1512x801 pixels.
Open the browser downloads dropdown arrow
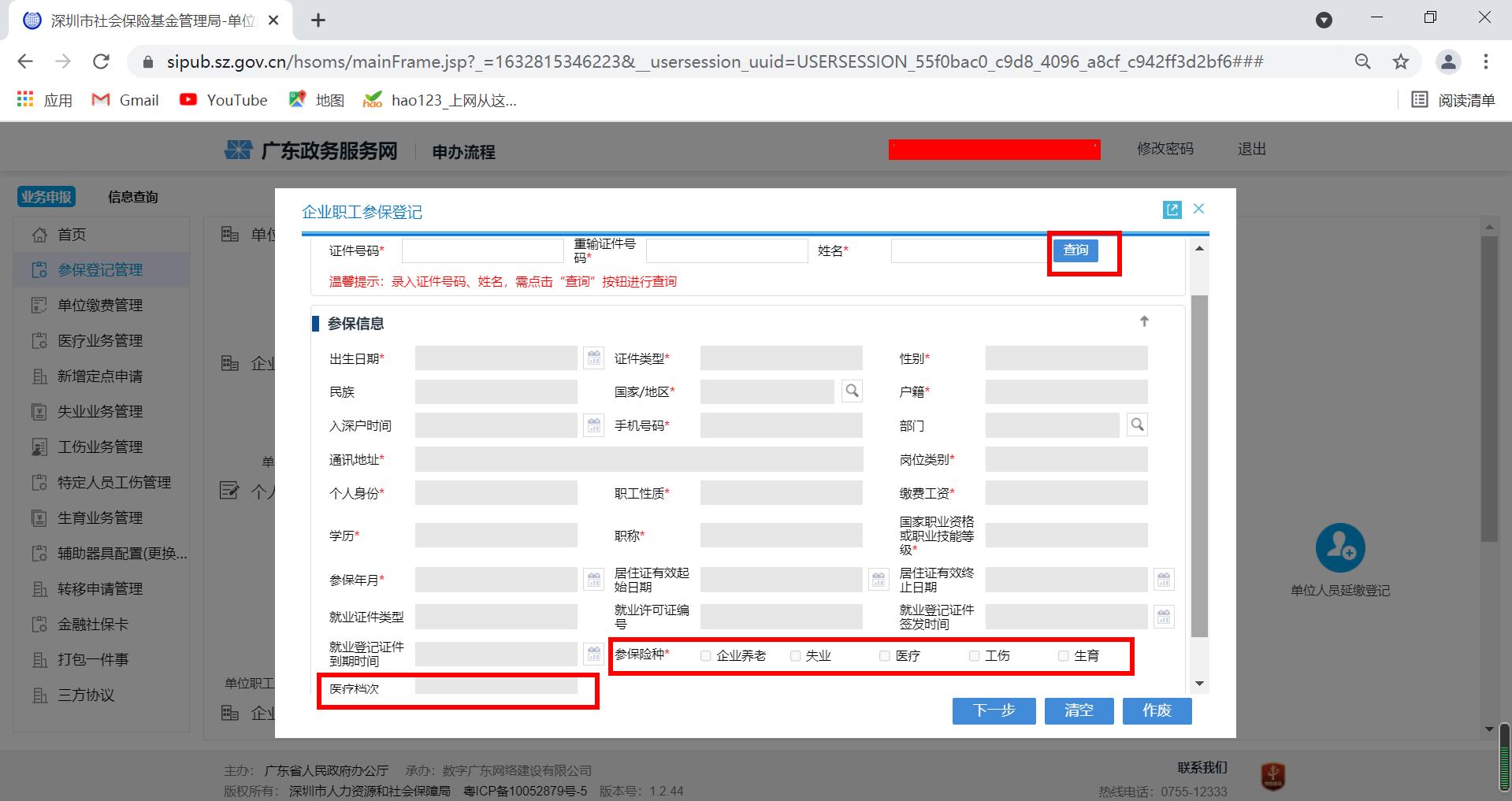pyautogui.click(x=1323, y=17)
